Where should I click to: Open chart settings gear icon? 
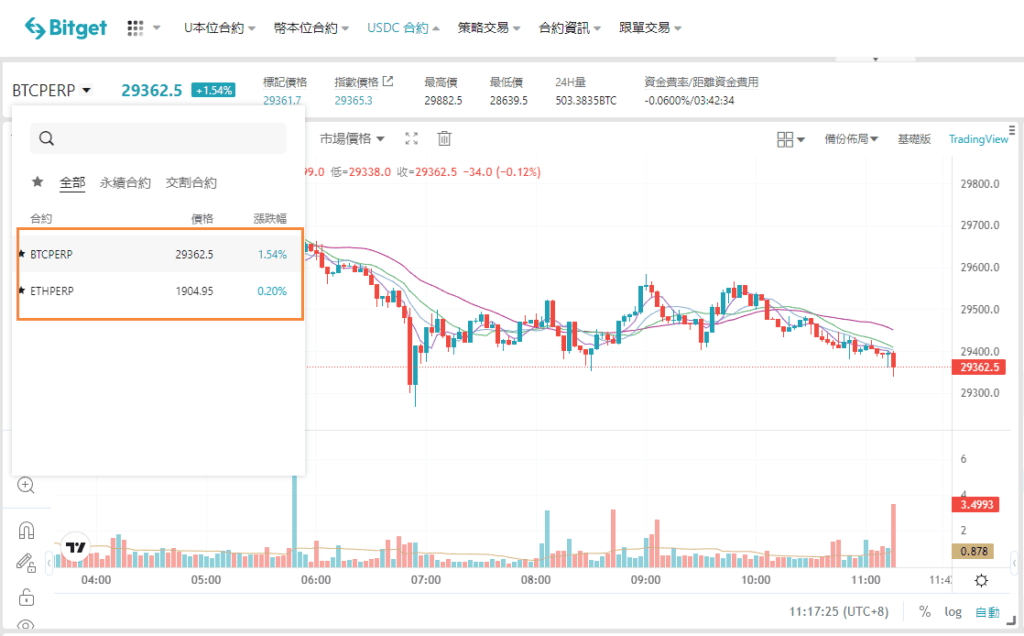pos(981,580)
